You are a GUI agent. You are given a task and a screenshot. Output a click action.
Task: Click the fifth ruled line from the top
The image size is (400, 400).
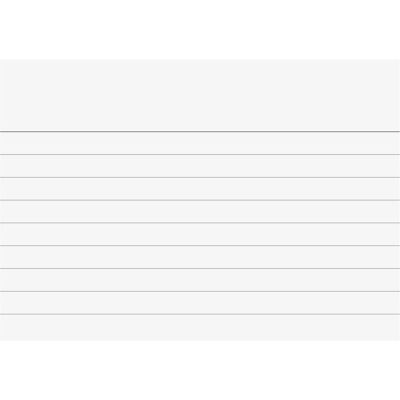200,223
